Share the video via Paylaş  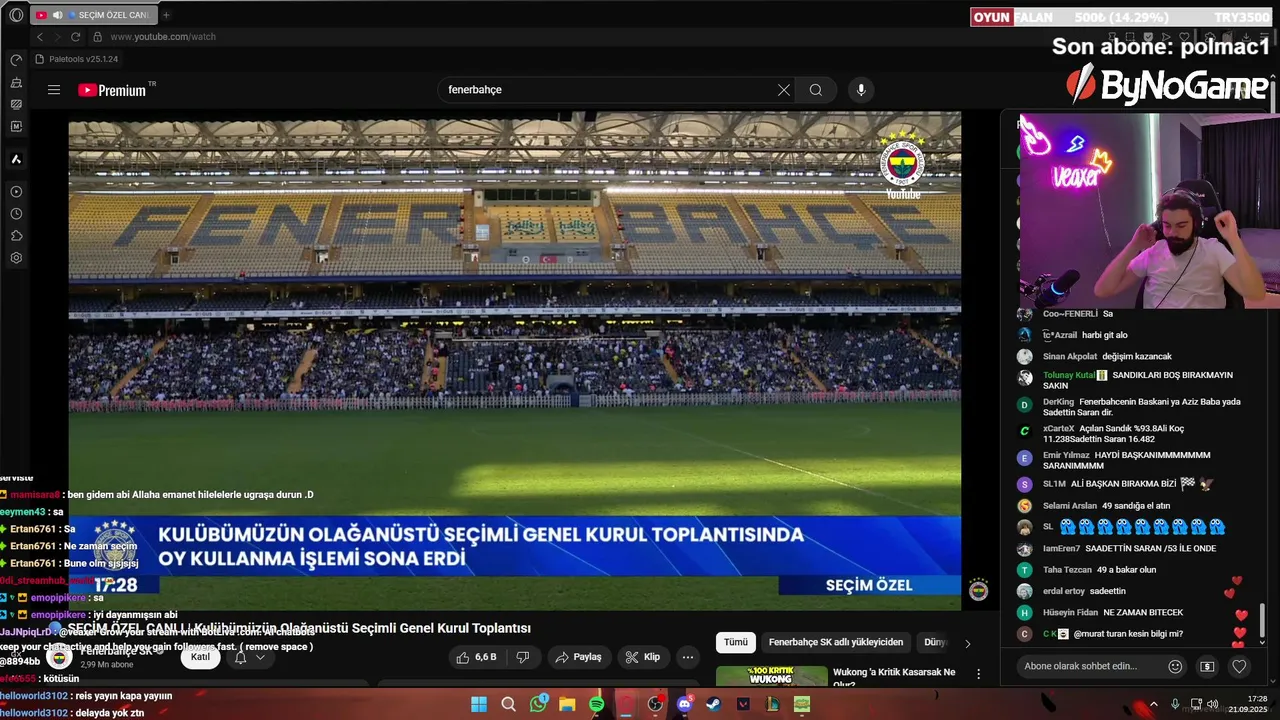[578, 657]
